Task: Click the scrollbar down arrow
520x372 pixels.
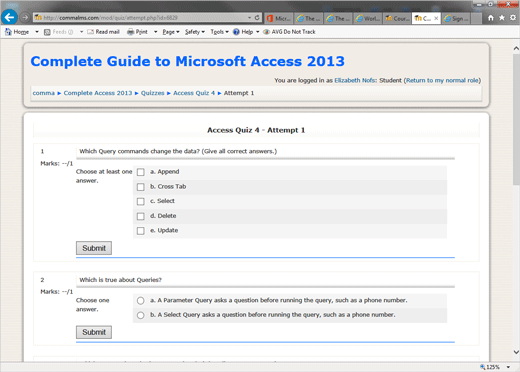Action: pyautogui.click(x=516, y=352)
